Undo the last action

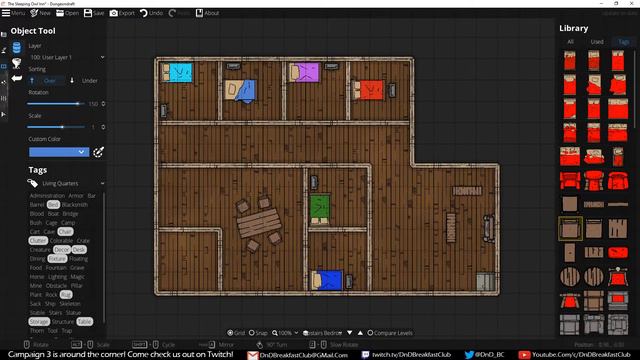(x=151, y=13)
